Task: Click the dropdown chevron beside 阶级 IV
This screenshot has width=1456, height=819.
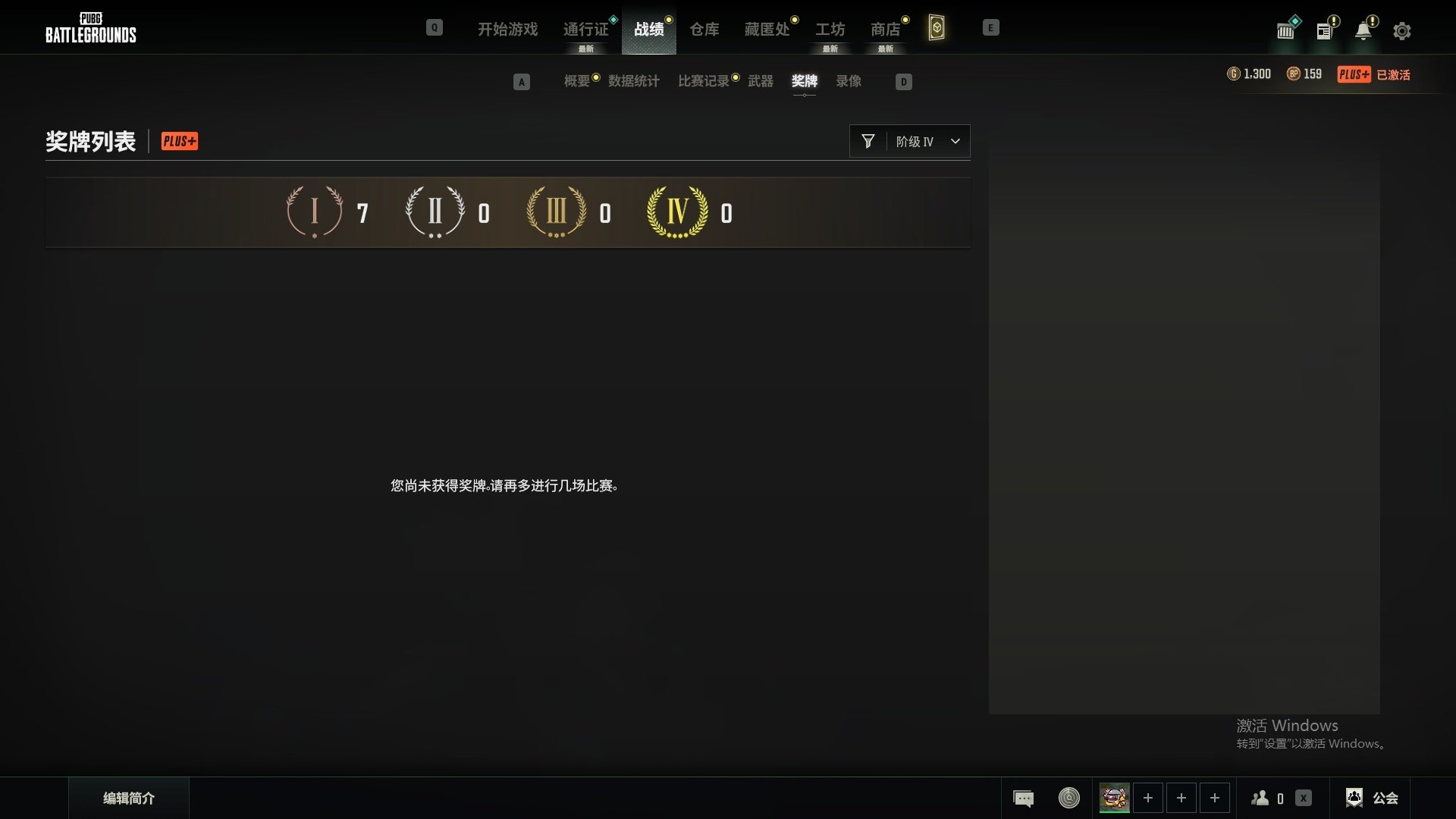Action: (955, 142)
